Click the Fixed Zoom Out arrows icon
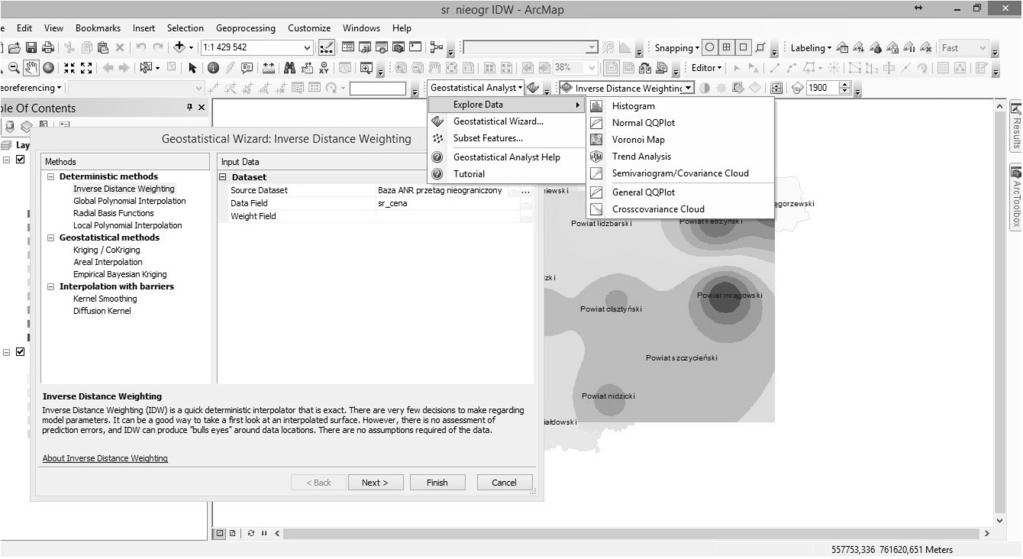Viewport: 1023px width, 559px height. coord(86,68)
